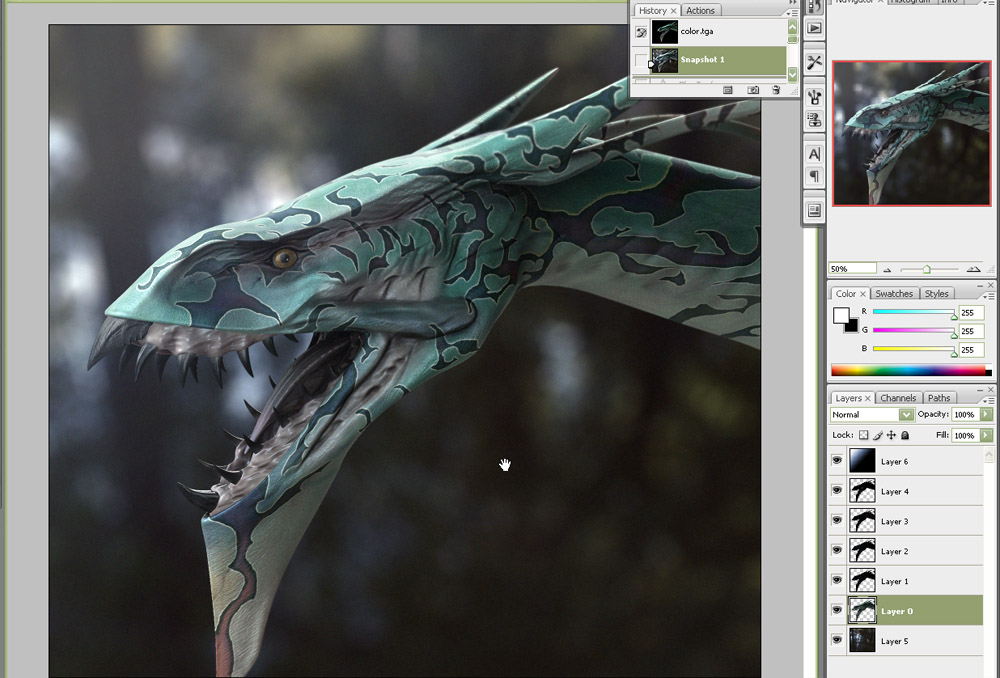
Task: Open the History panel options menu
Action: click(793, 12)
